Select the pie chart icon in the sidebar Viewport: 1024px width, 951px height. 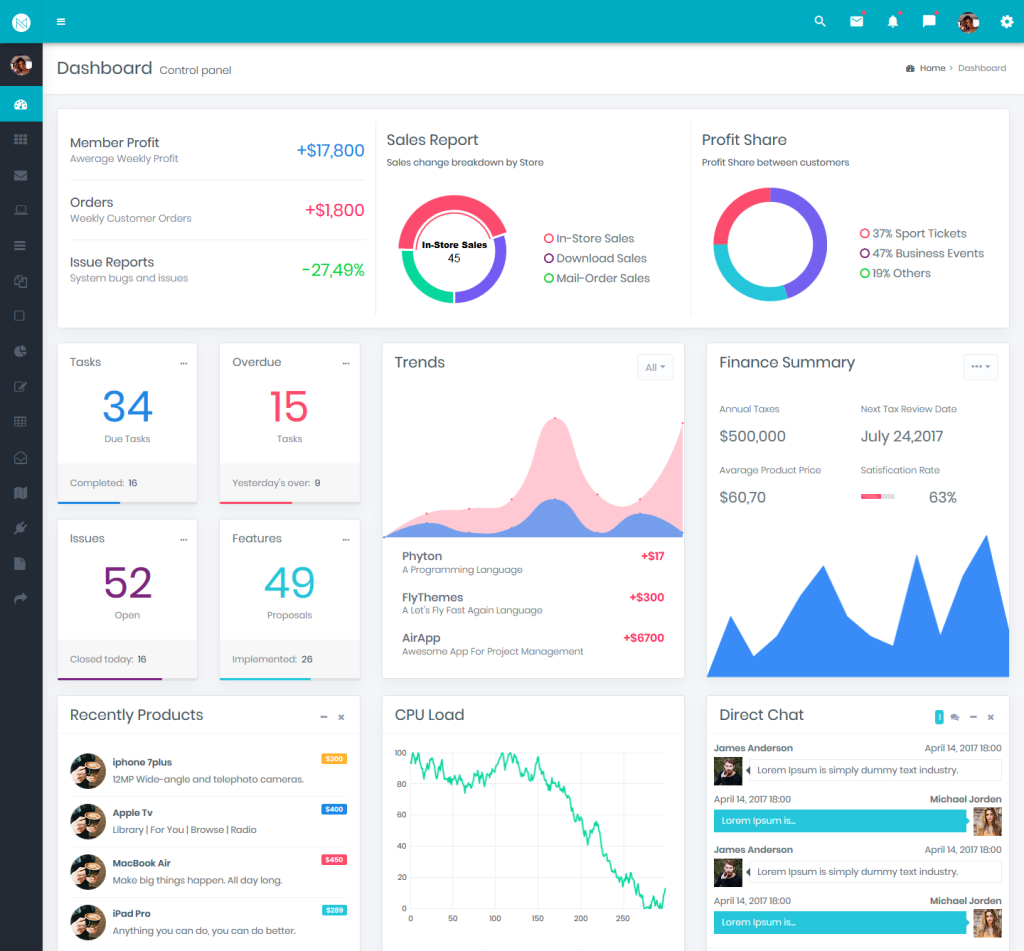(x=20, y=352)
